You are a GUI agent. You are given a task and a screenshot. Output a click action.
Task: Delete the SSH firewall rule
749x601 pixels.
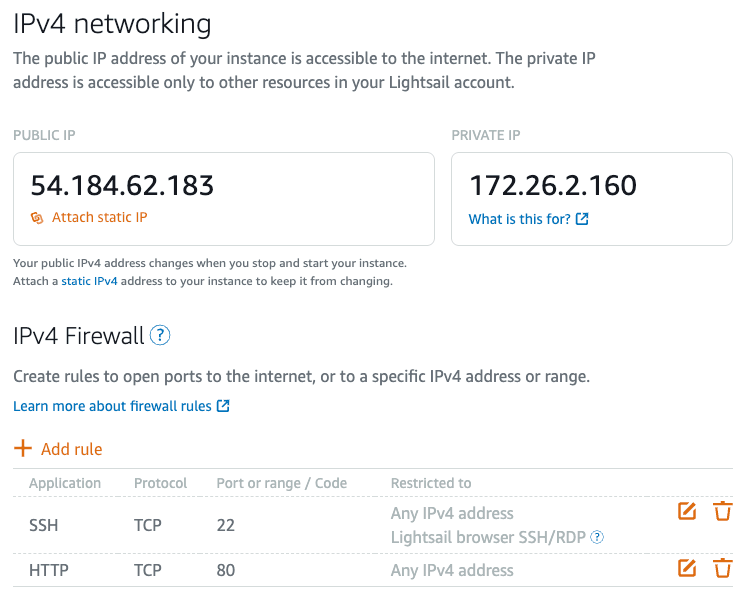(x=723, y=511)
